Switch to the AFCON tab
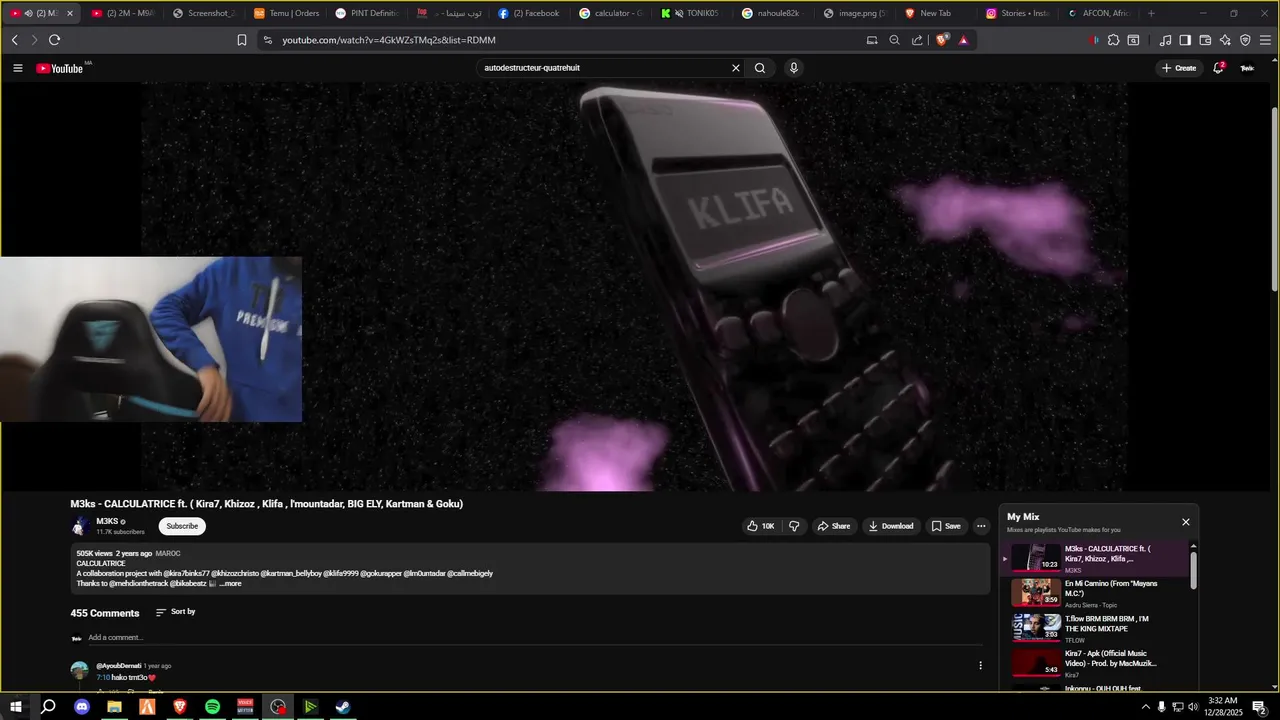Image resolution: width=1280 pixels, height=720 pixels. (1099, 13)
